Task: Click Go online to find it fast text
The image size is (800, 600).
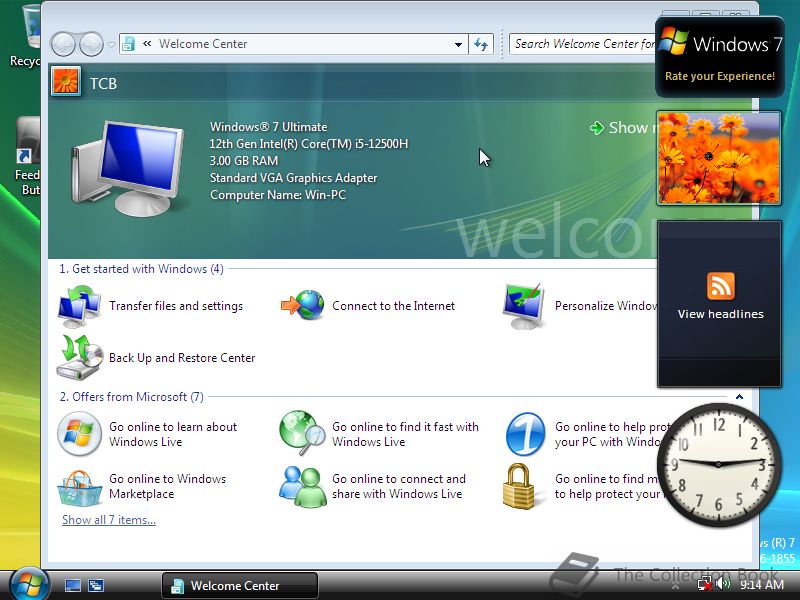Action: tap(405, 434)
